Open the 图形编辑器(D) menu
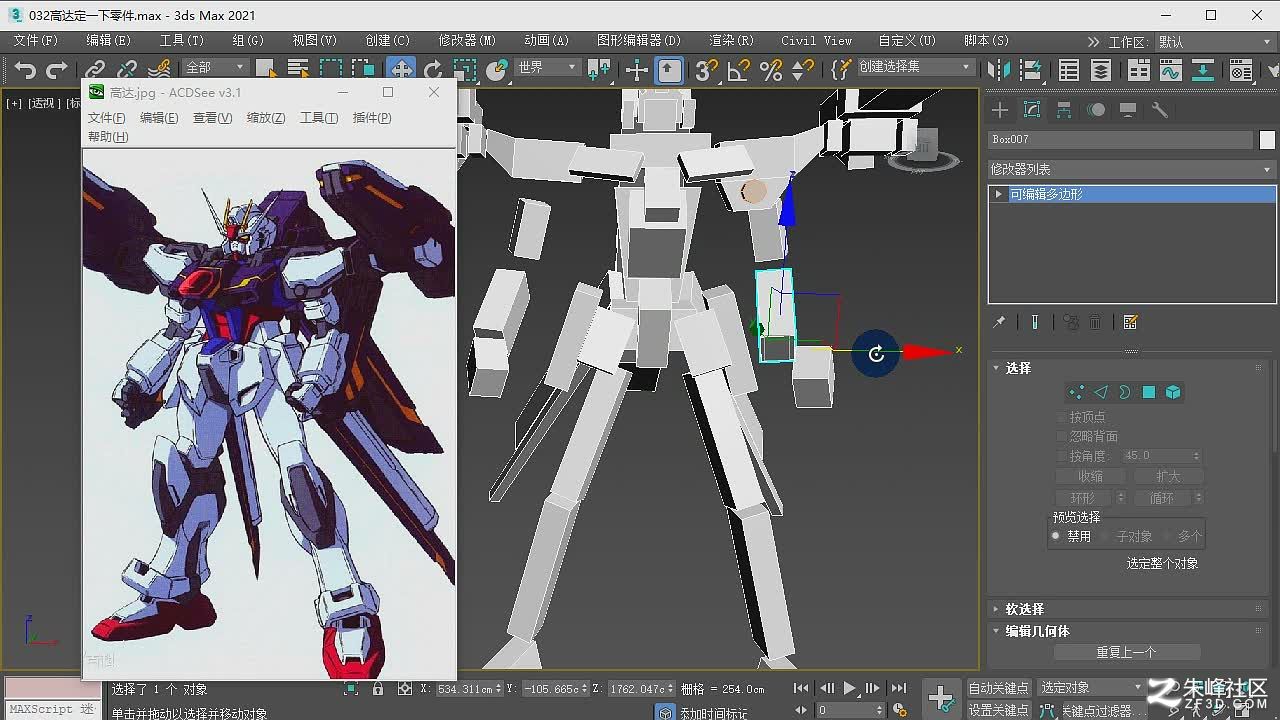This screenshot has height=720, width=1280. pyautogui.click(x=638, y=41)
